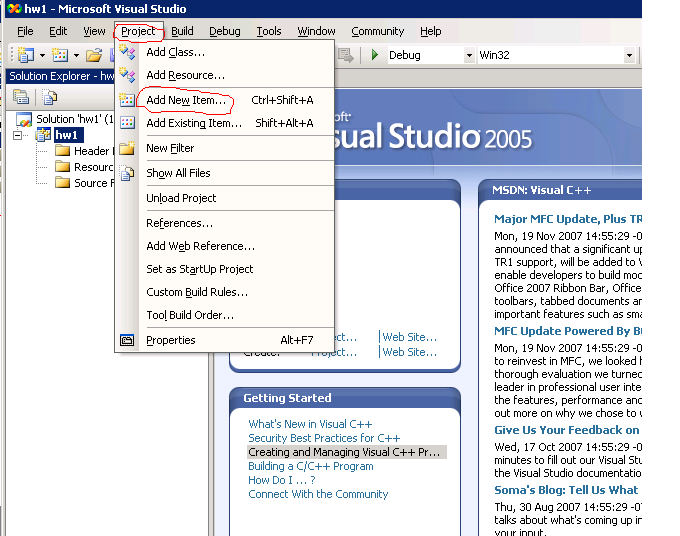
Task: Open the Community menu
Action: pos(377,31)
